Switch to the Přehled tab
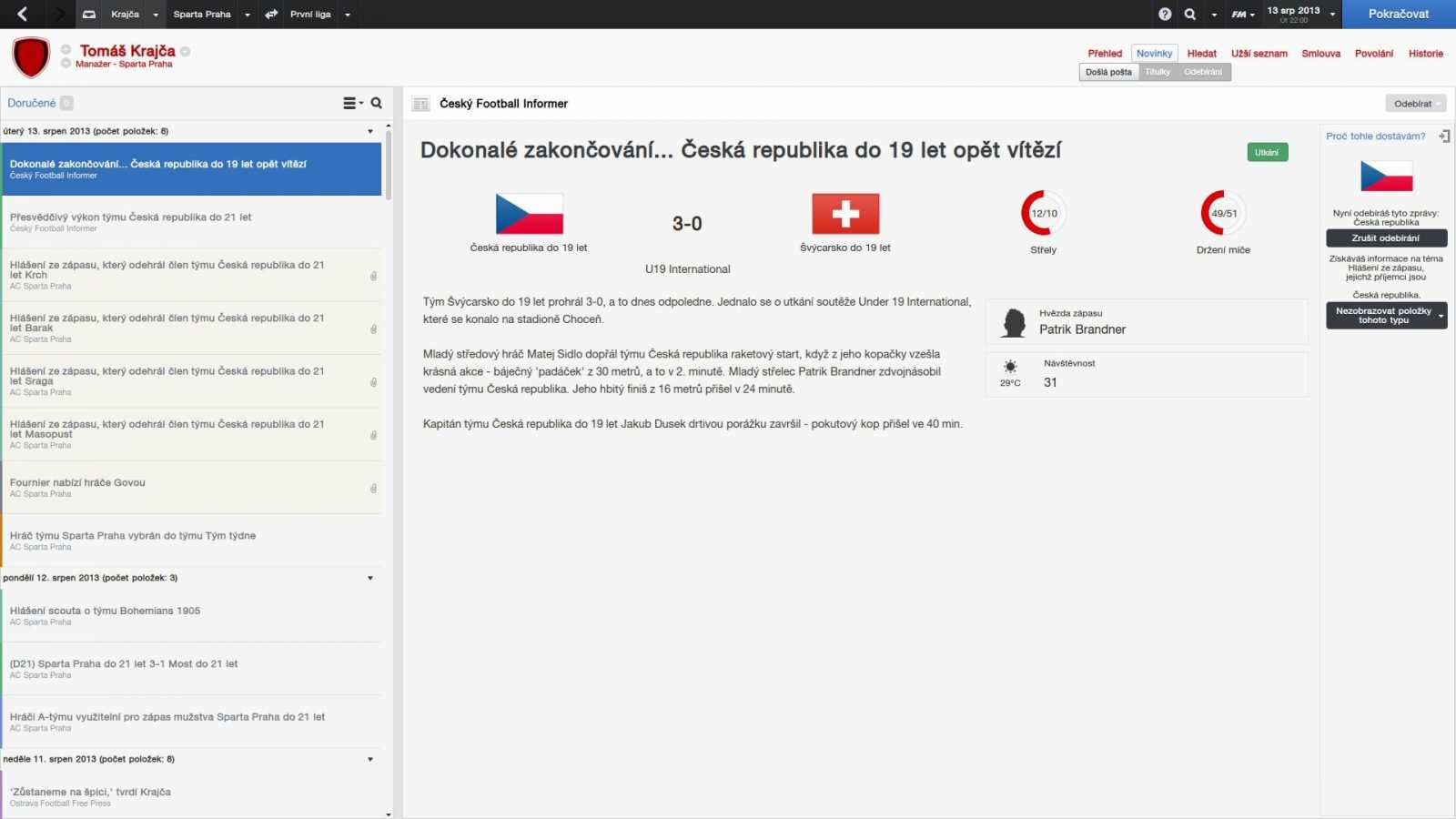 (x=1104, y=53)
